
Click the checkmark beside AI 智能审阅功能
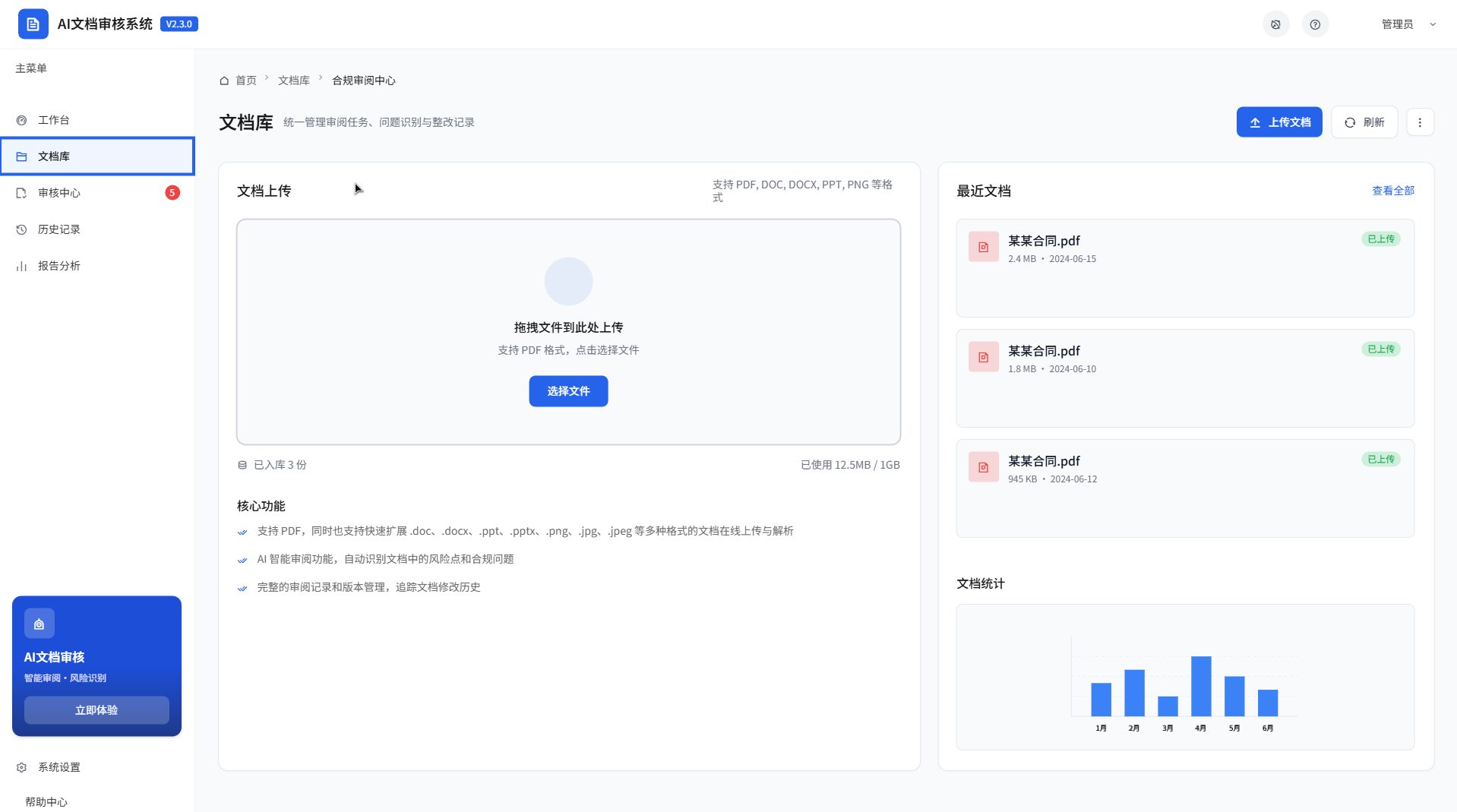pyautogui.click(x=242, y=560)
